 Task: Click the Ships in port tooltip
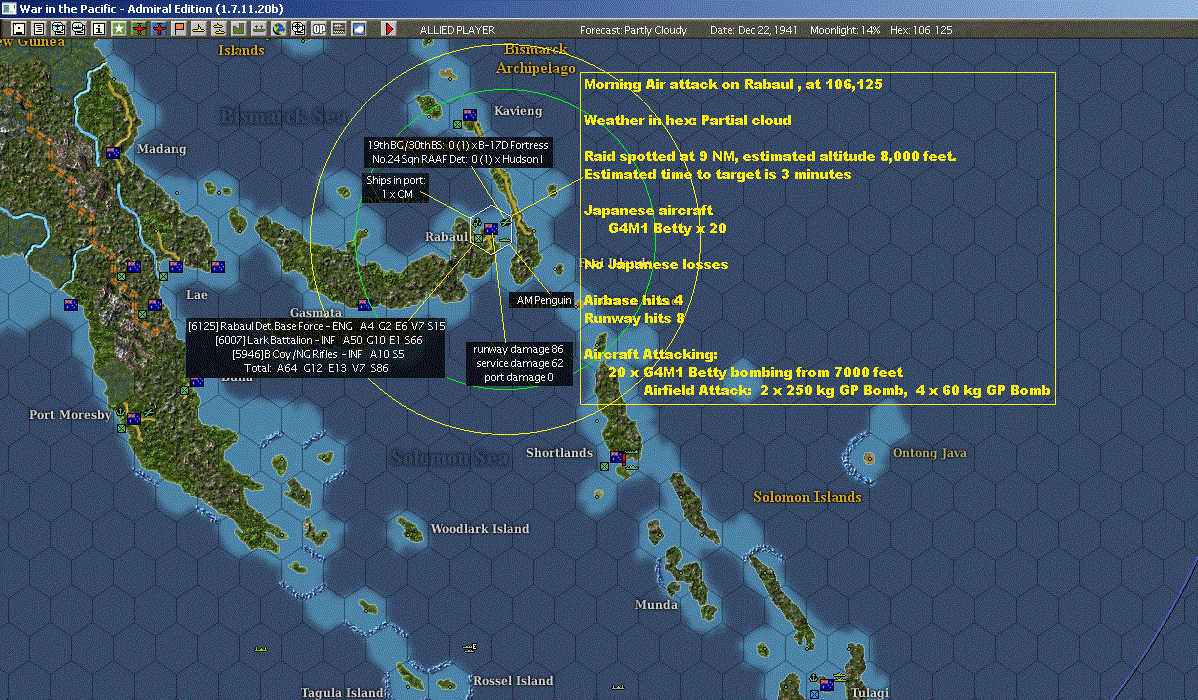[395, 187]
